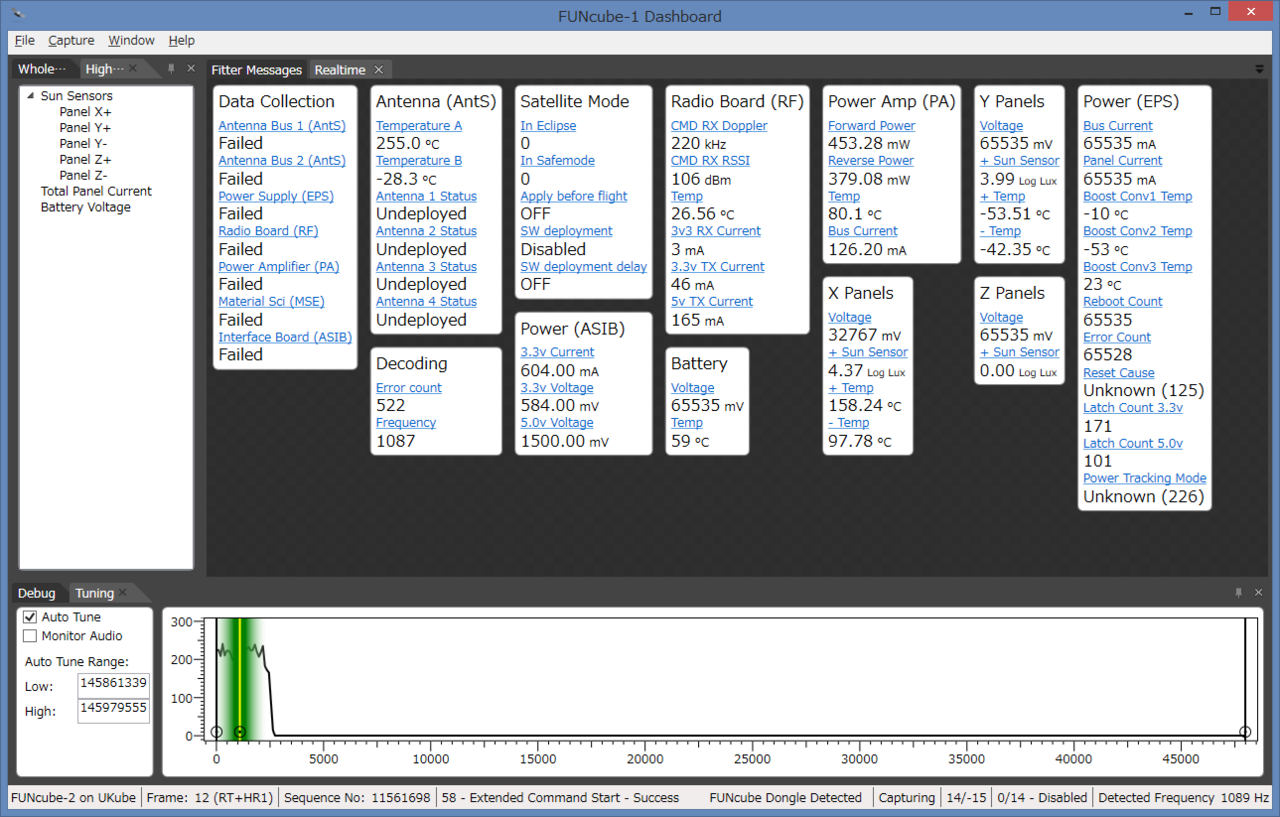1280x817 pixels.
Task: Open the Power Supply (EPS) link
Action: pos(276,197)
